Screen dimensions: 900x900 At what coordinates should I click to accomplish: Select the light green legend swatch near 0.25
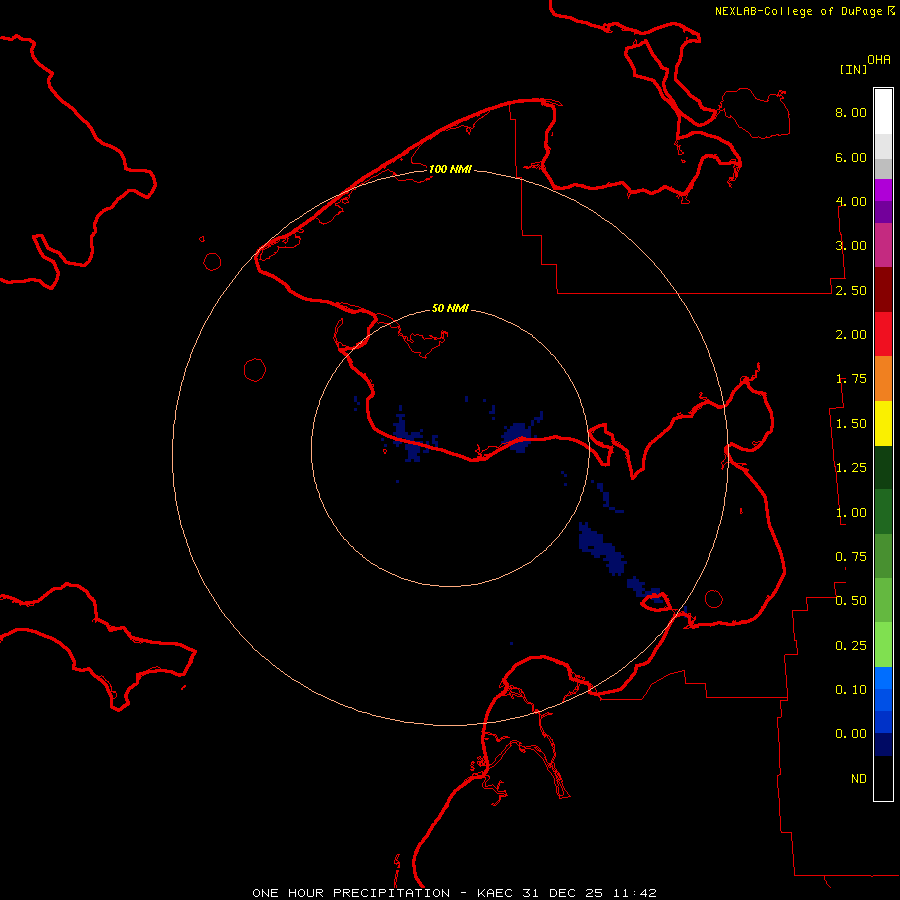pos(883,645)
